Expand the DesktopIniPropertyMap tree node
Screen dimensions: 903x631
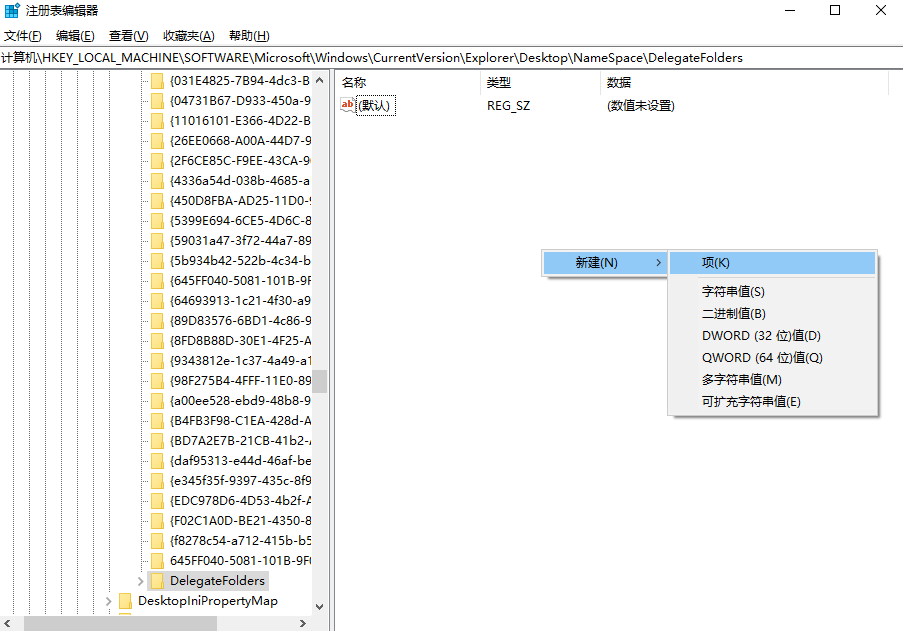click(108, 601)
